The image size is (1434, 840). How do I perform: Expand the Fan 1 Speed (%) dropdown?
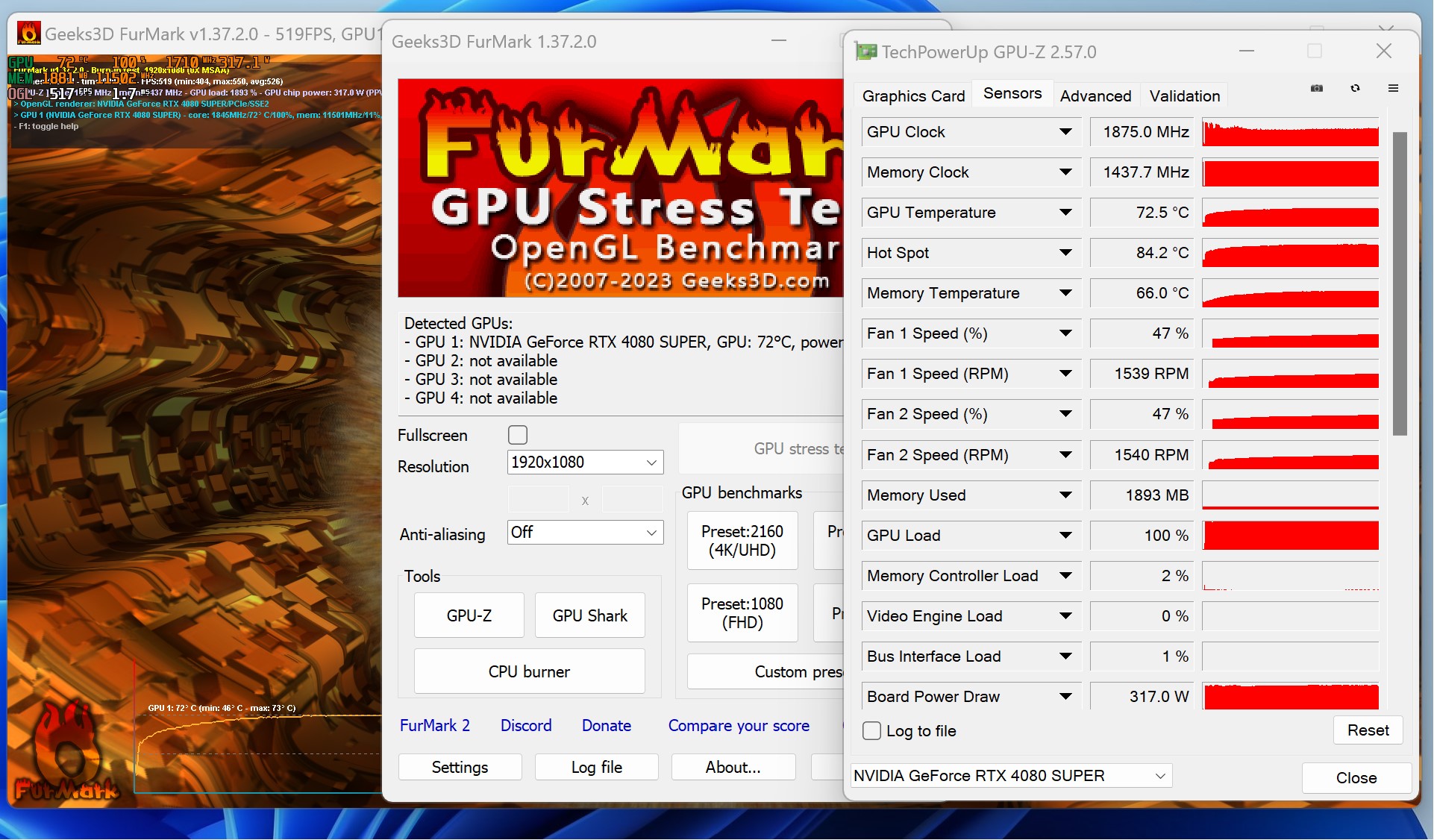[x=1065, y=333]
